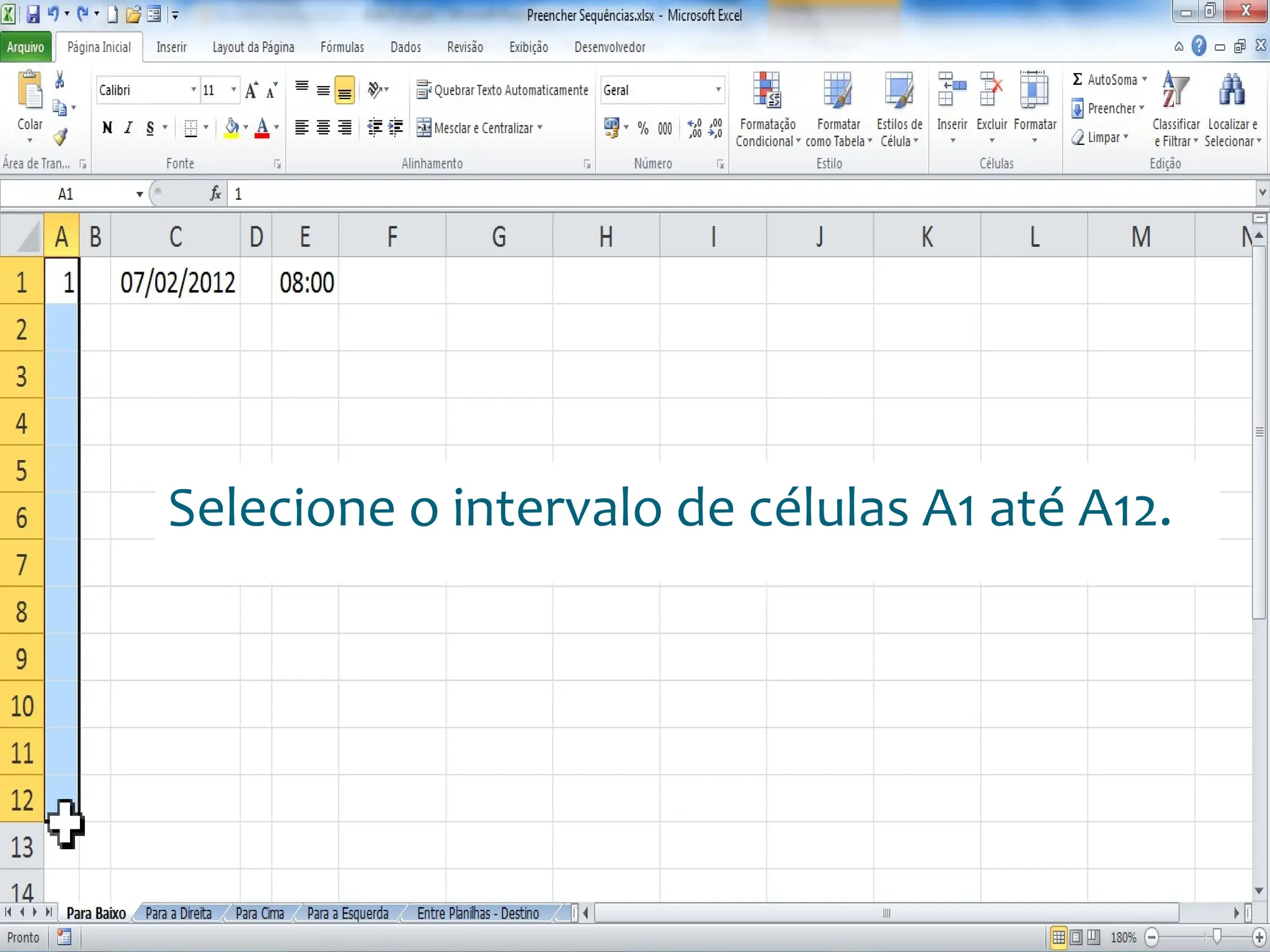The image size is (1270, 952).
Task: Toggle Quebrar Texto Automaticamente
Action: point(502,90)
